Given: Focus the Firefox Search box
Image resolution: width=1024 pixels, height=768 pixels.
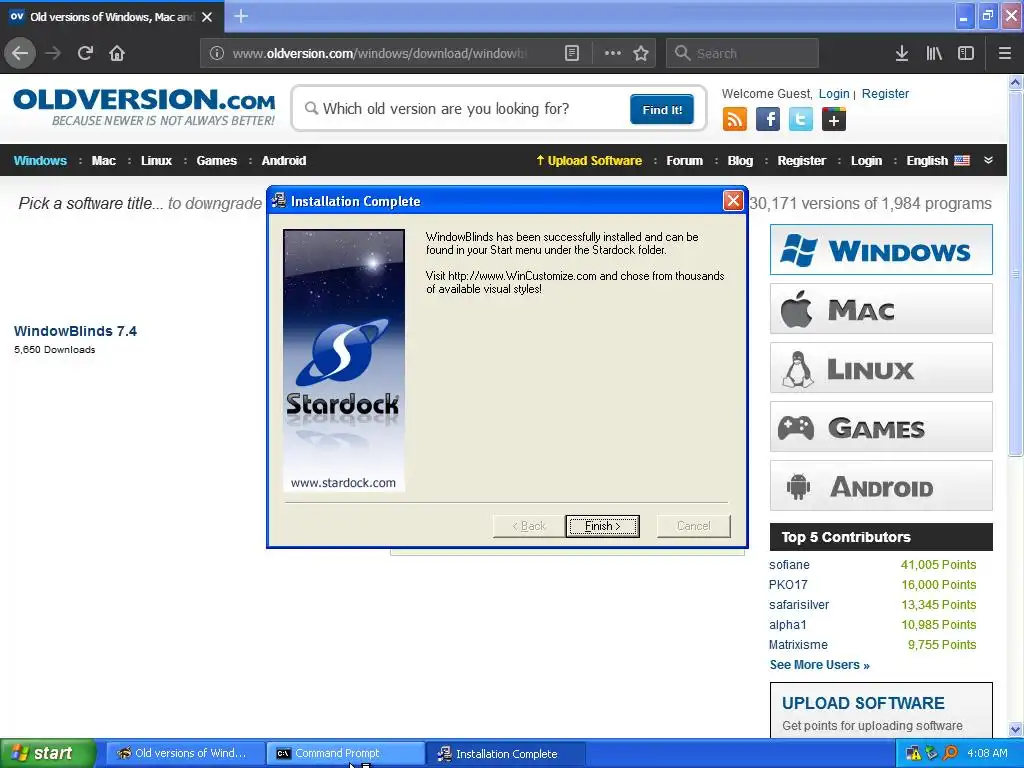Looking at the screenshot, I should [743, 54].
